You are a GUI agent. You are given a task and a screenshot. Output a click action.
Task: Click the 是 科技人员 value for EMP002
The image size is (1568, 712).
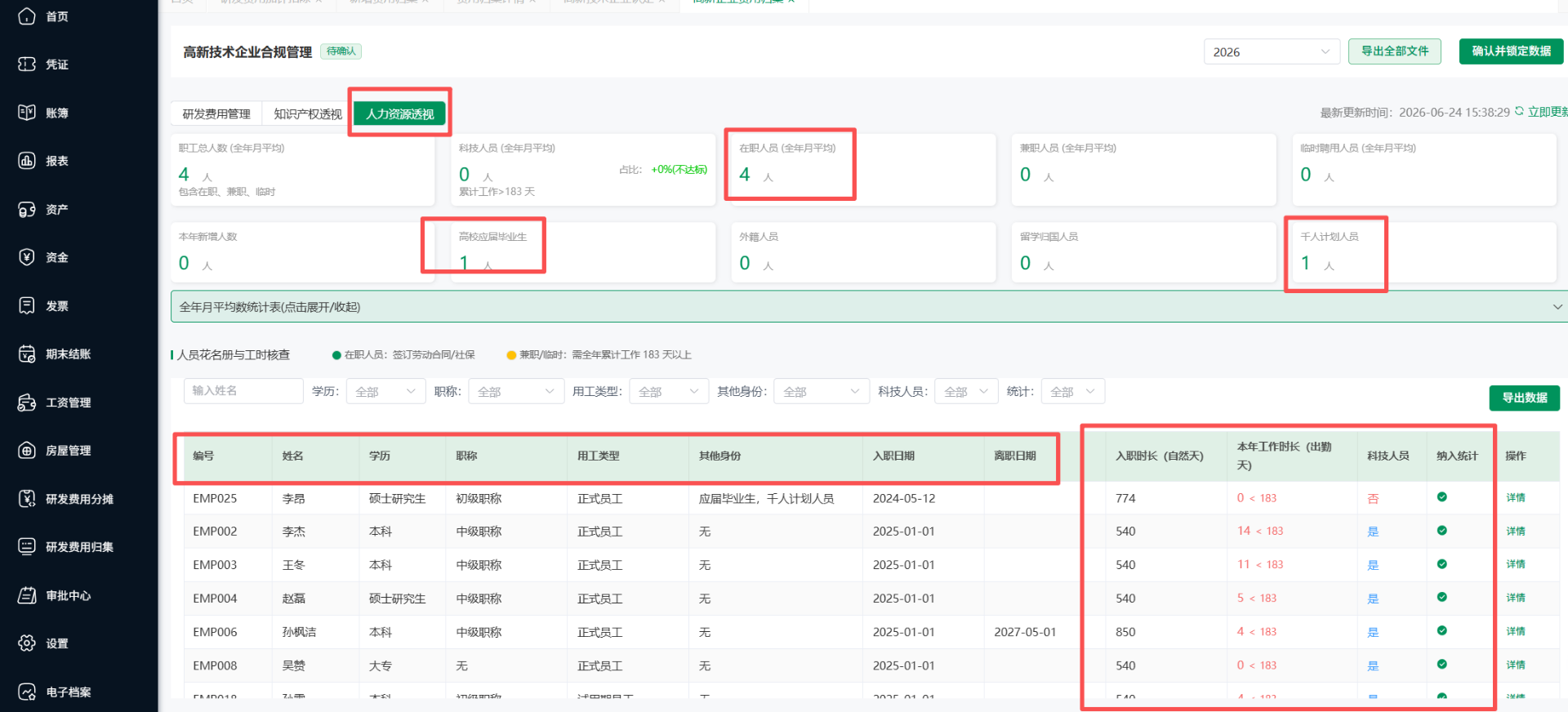pyautogui.click(x=1373, y=532)
